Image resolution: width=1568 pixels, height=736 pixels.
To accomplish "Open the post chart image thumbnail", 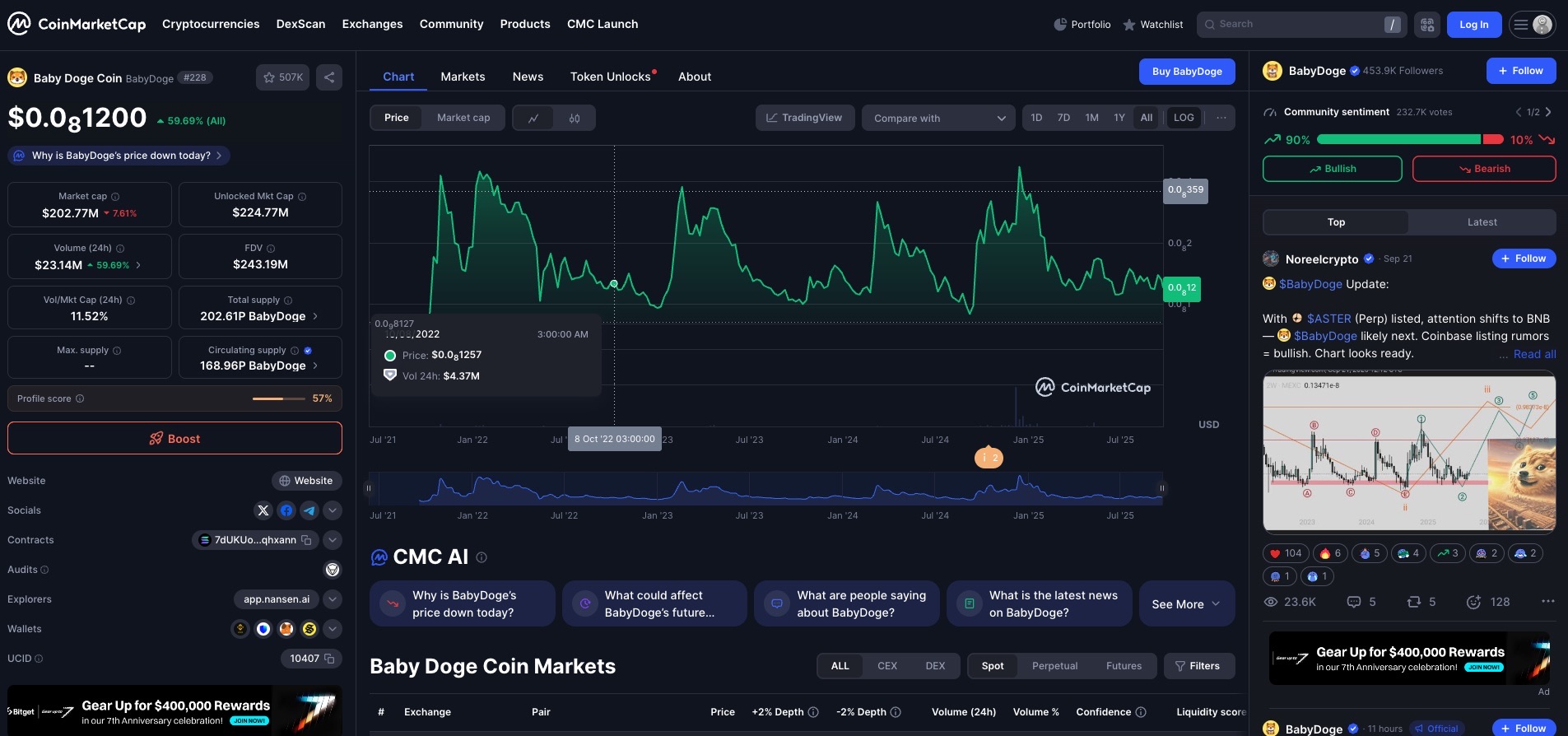I will [x=1409, y=452].
